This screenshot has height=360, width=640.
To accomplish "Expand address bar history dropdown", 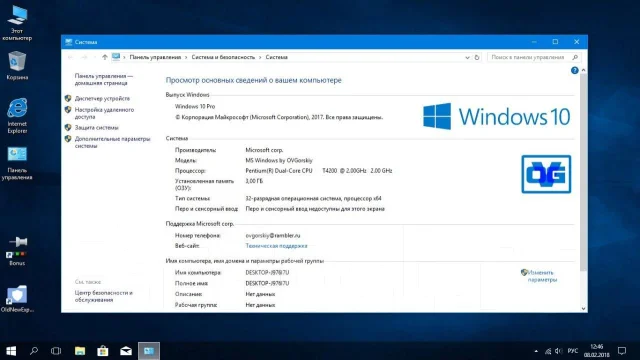I will click(467, 58).
